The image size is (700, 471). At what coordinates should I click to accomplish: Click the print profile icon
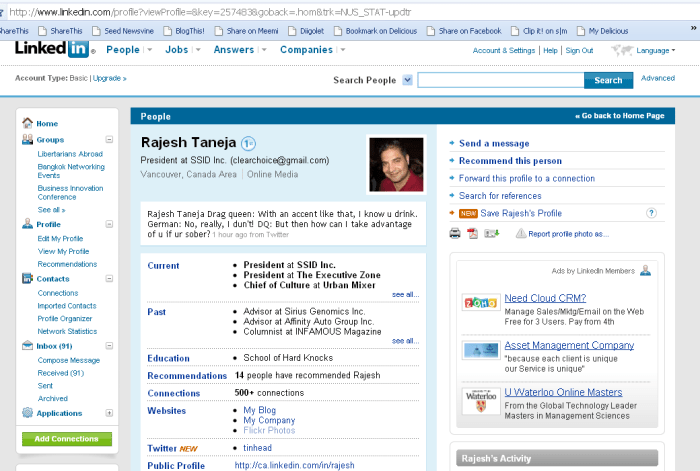[x=455, y=233]
